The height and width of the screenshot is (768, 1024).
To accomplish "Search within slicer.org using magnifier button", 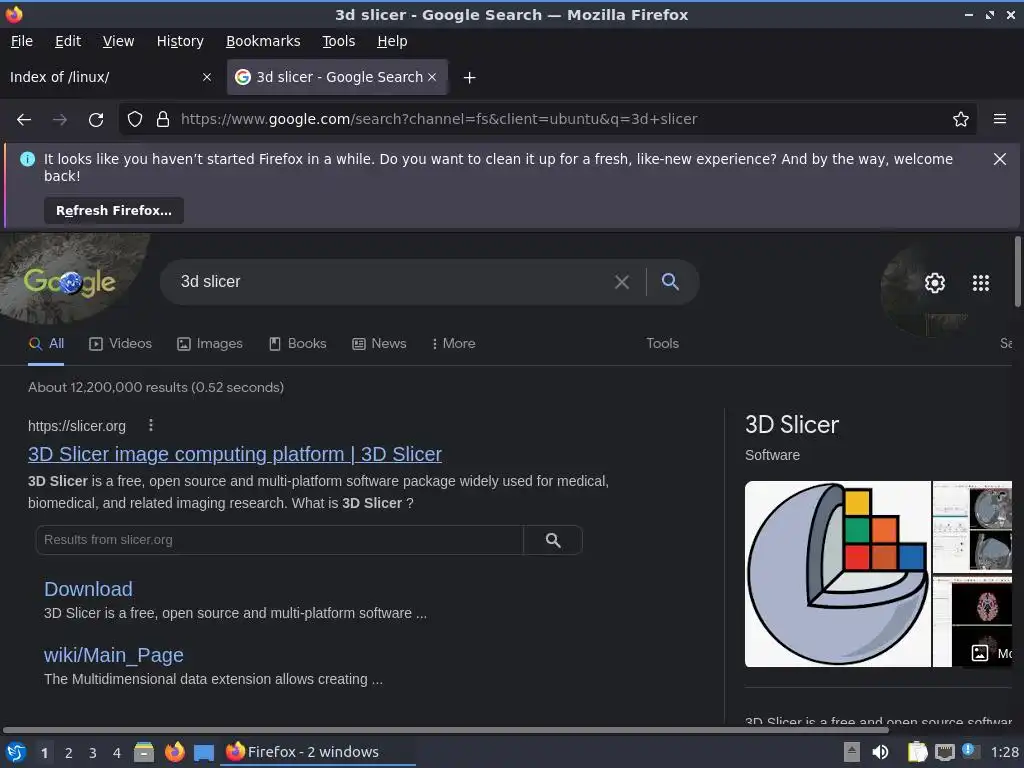I will (x=553, y=540).
